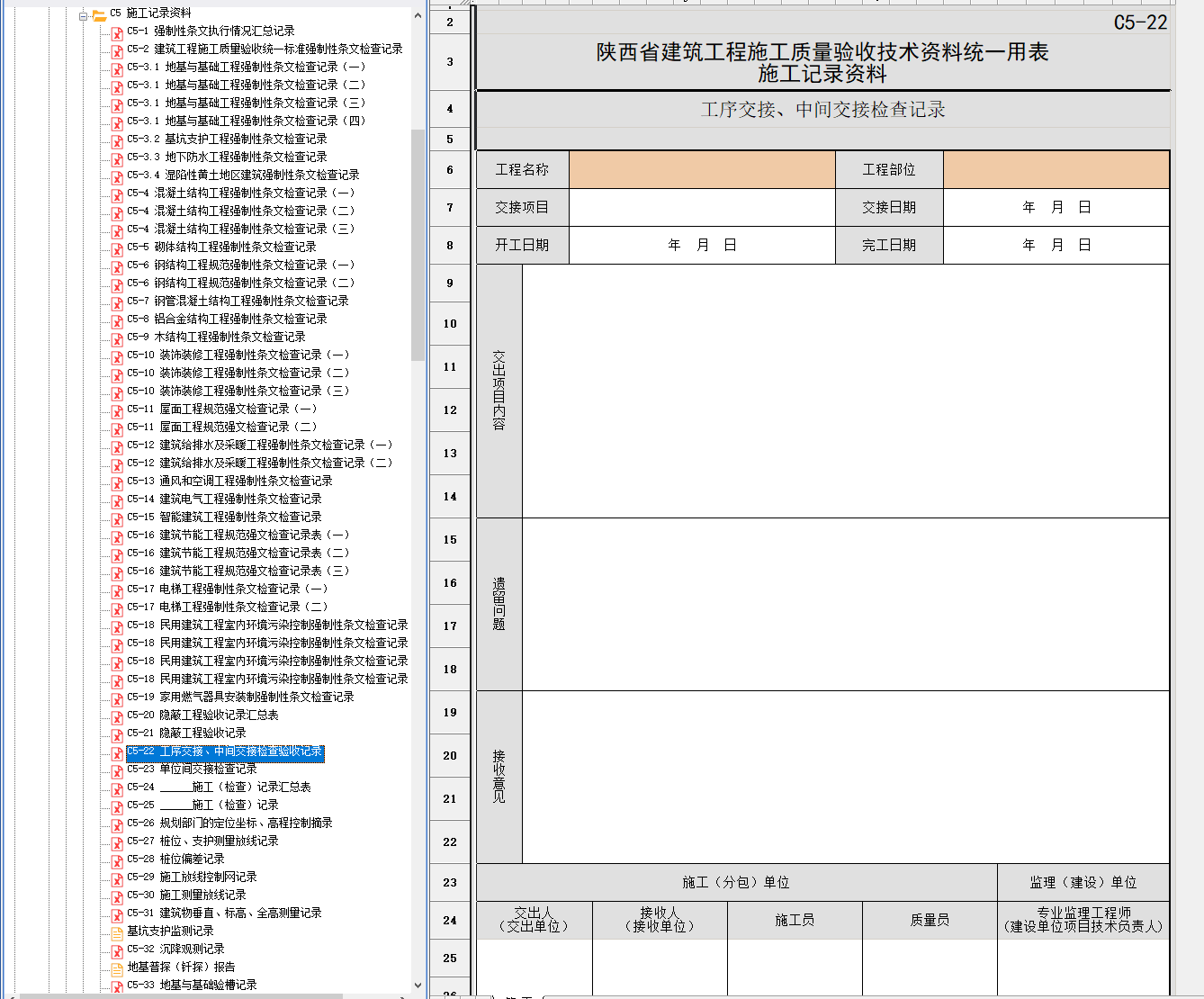
Task: Click the file icon next to C5-32 沉降观测记录
Action: 117,951
